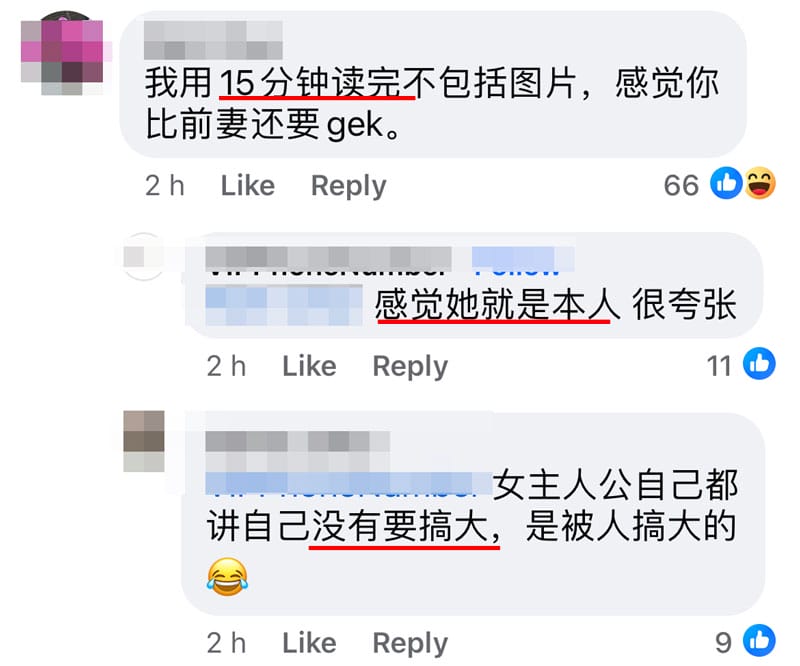Like the comment saying 感觉她就是本人
The width and height of the screenshot is (800, 666).
309,366
